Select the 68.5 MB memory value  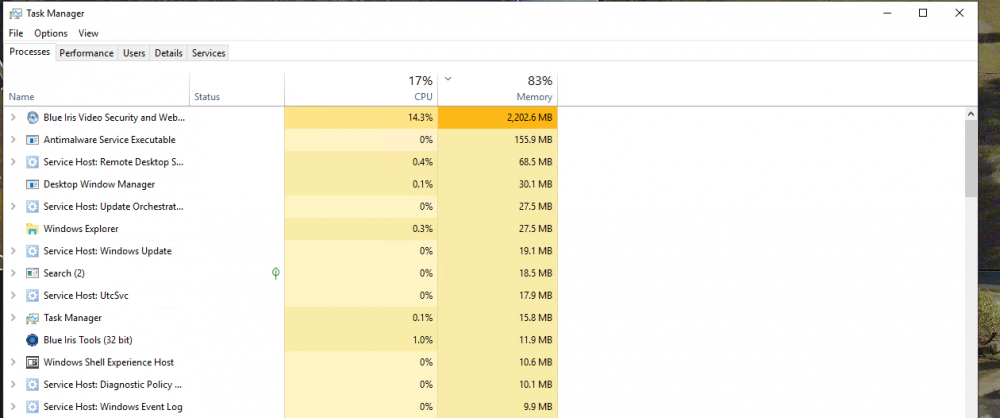pos(538,162)
